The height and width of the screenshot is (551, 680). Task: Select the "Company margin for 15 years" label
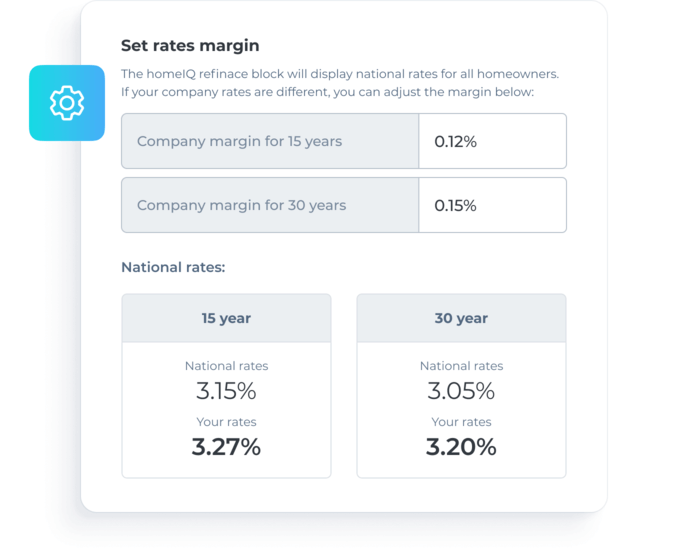tap(240, 141)
